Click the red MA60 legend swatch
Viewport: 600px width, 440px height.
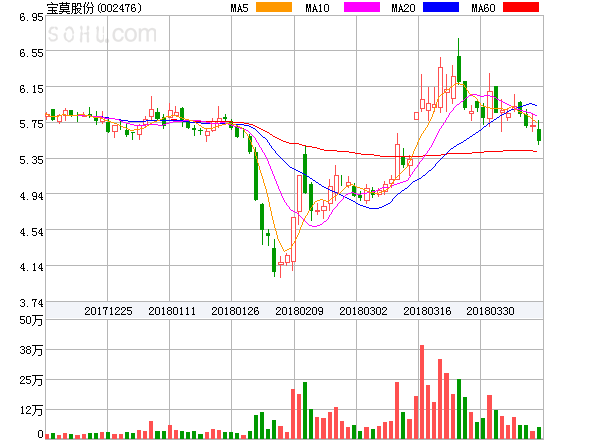click(x=521, y=7)
